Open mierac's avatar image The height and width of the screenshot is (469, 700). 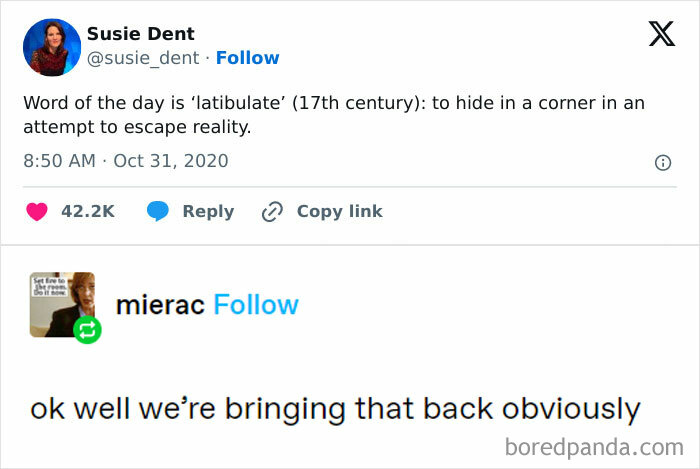click(x=62, y=303)
